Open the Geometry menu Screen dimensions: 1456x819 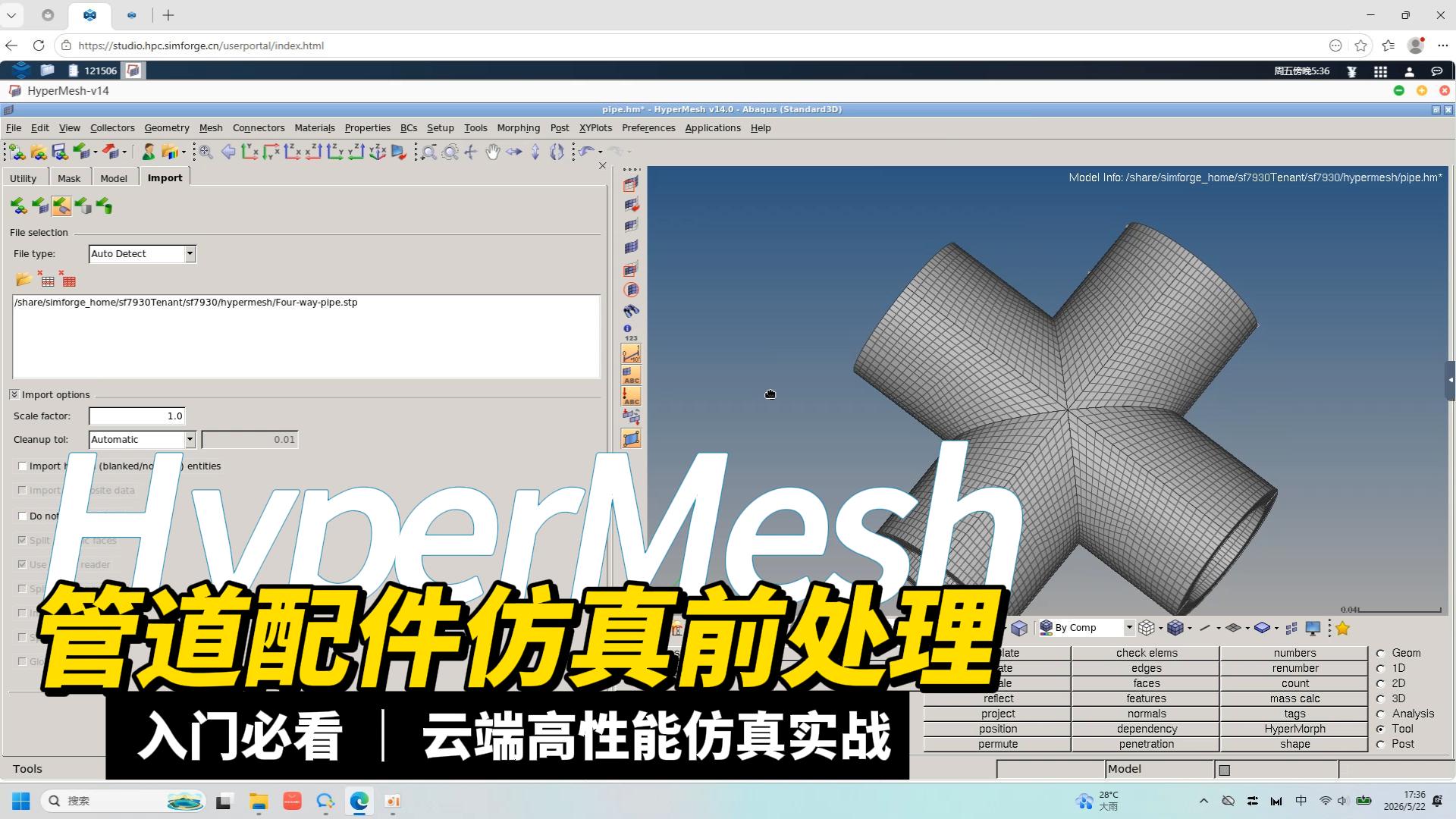click(x=167, y=128)
